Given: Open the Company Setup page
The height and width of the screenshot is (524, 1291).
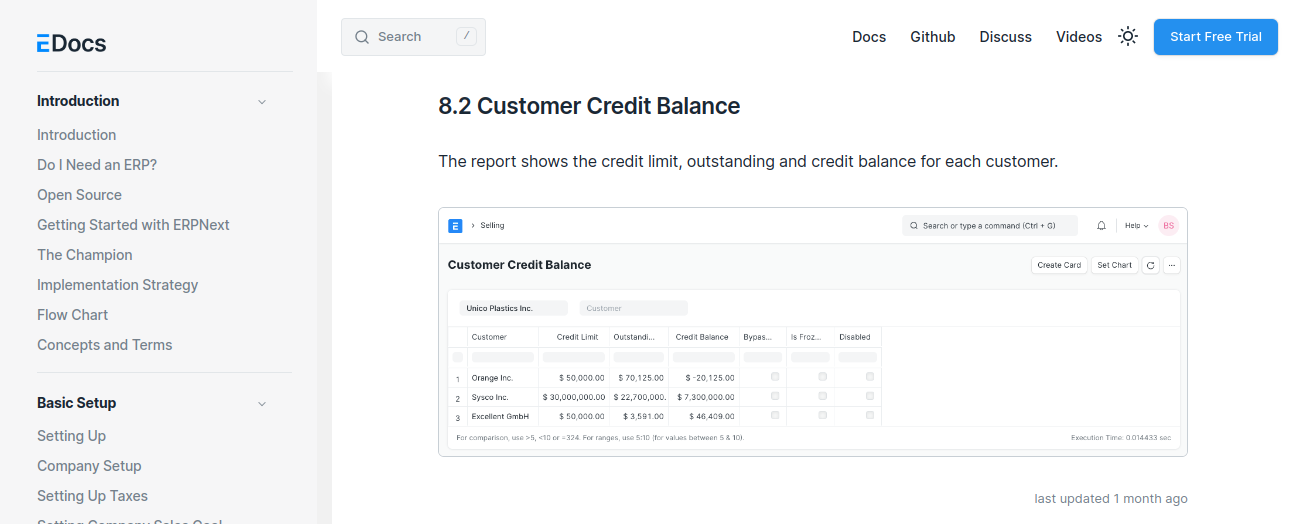Looking at the screenshot, I should [x=89, y=466].
